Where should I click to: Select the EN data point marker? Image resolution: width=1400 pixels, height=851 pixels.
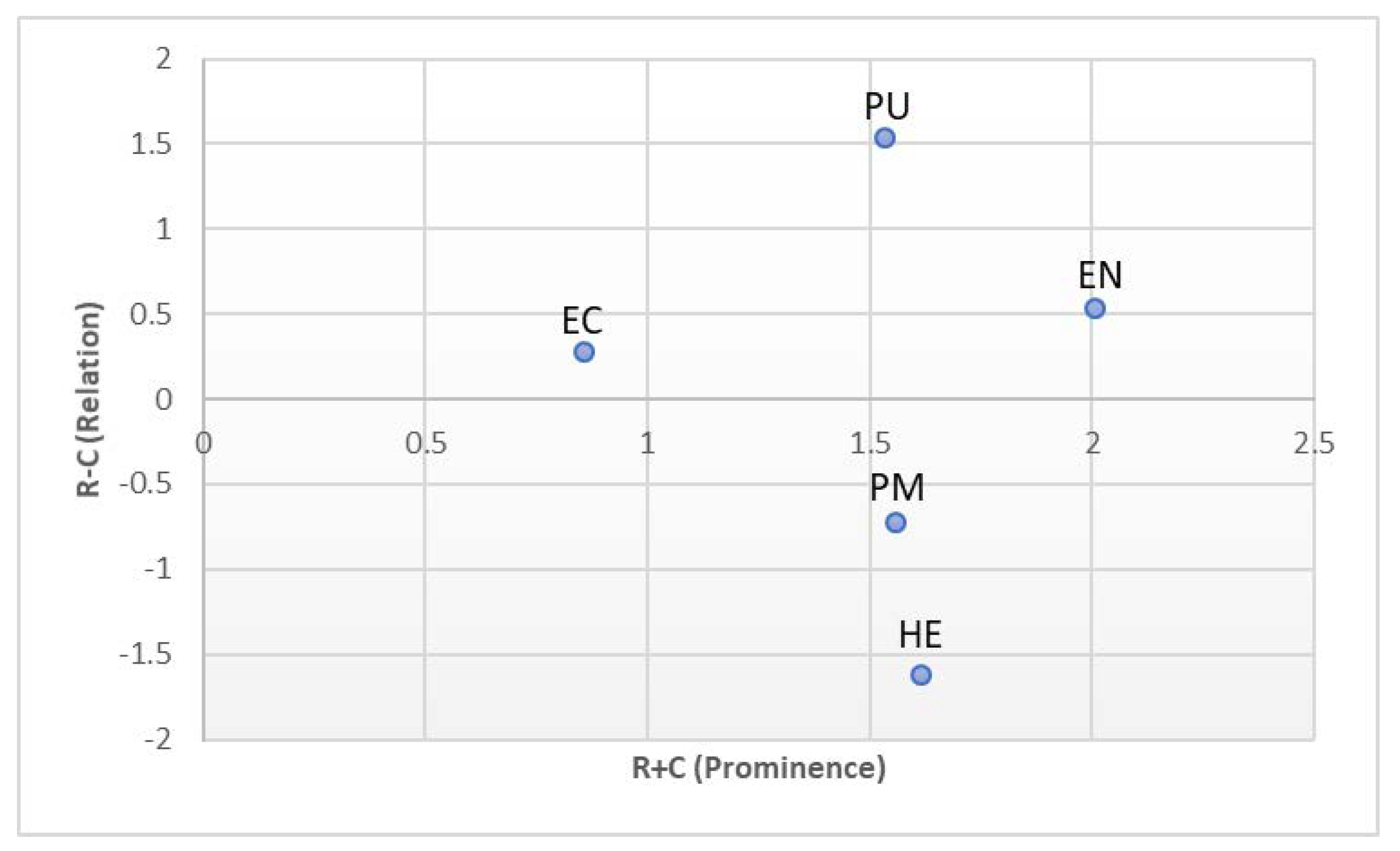tap(1094, 309)
